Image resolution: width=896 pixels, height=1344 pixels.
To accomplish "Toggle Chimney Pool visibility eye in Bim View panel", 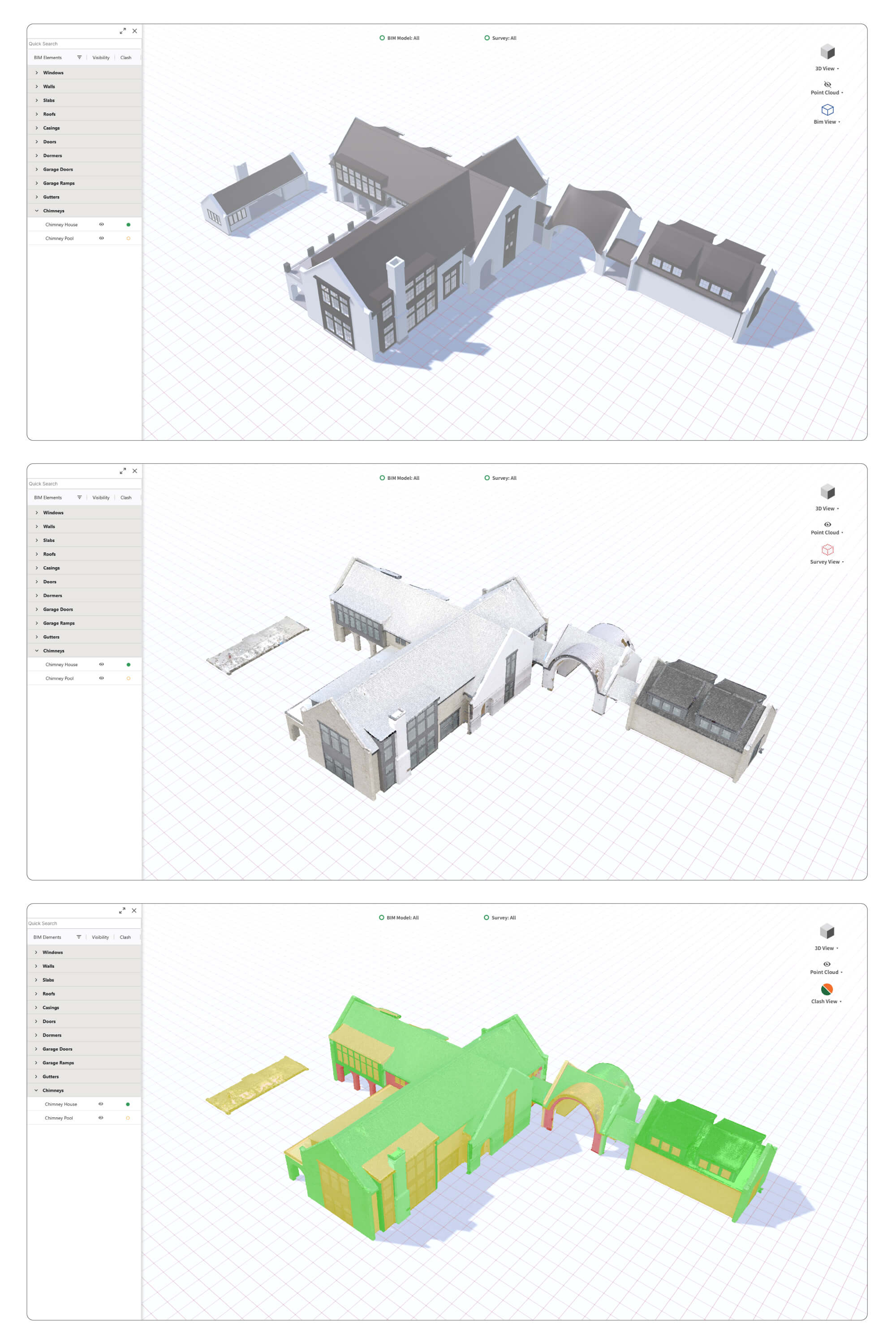I will click(x=101, y=238).
